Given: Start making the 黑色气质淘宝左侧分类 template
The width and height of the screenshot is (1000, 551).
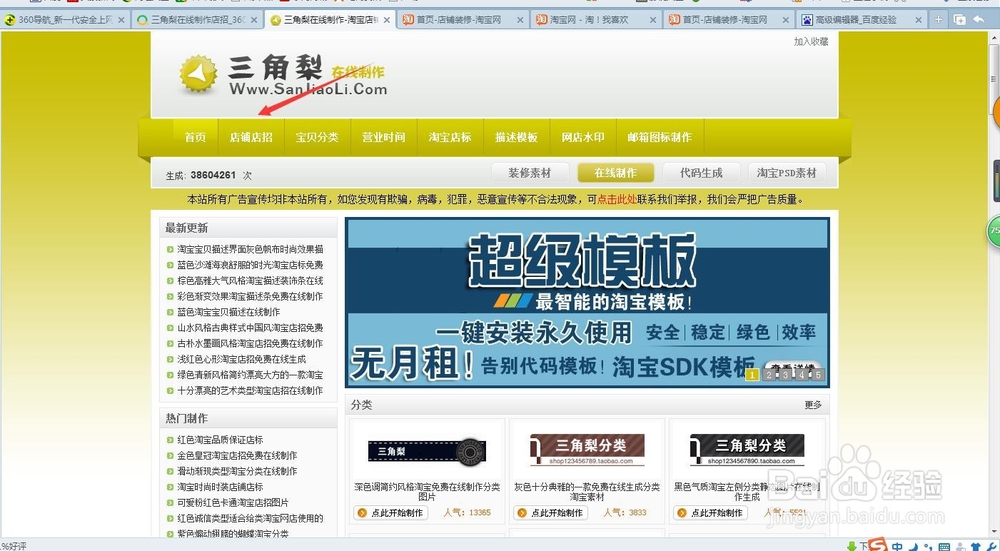Looking at the screenshot, I should pyautogui.click(x=710, y=513).
